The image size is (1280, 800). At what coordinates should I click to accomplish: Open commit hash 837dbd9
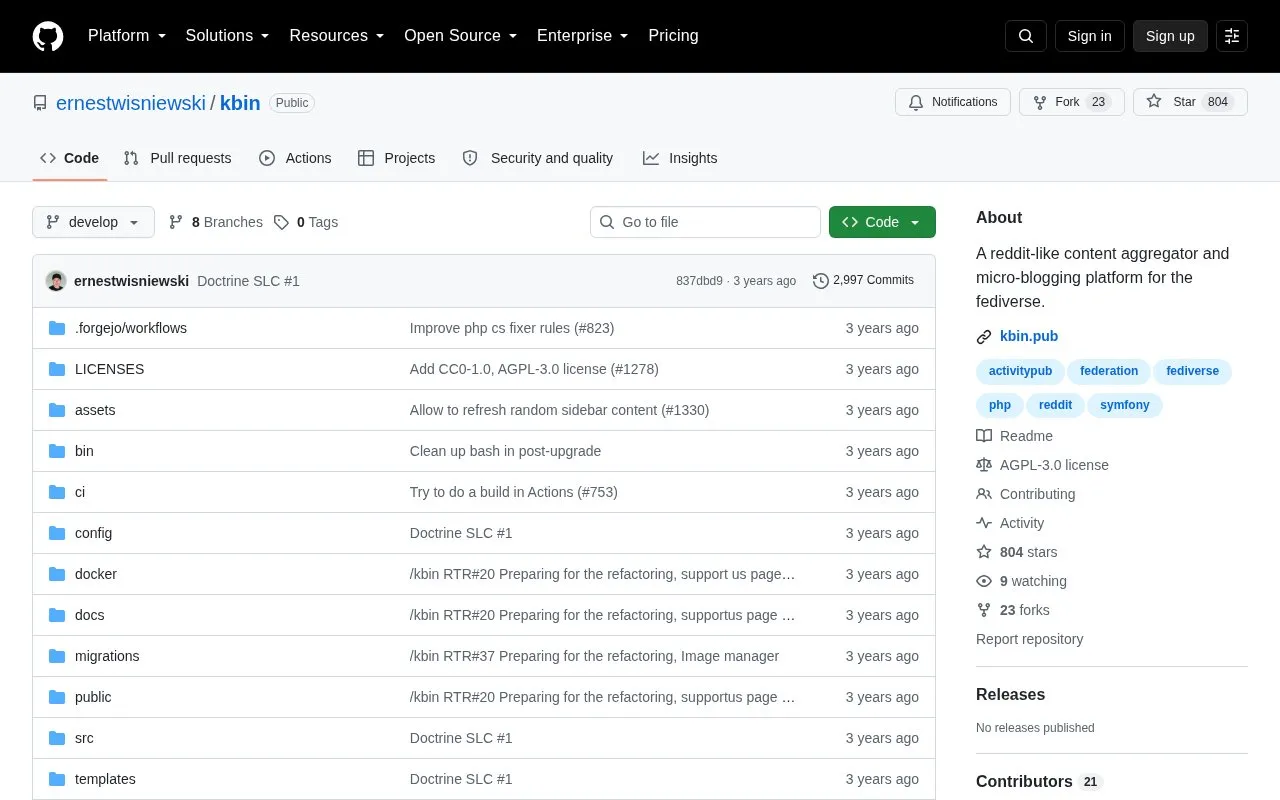(x=699, y=281)
